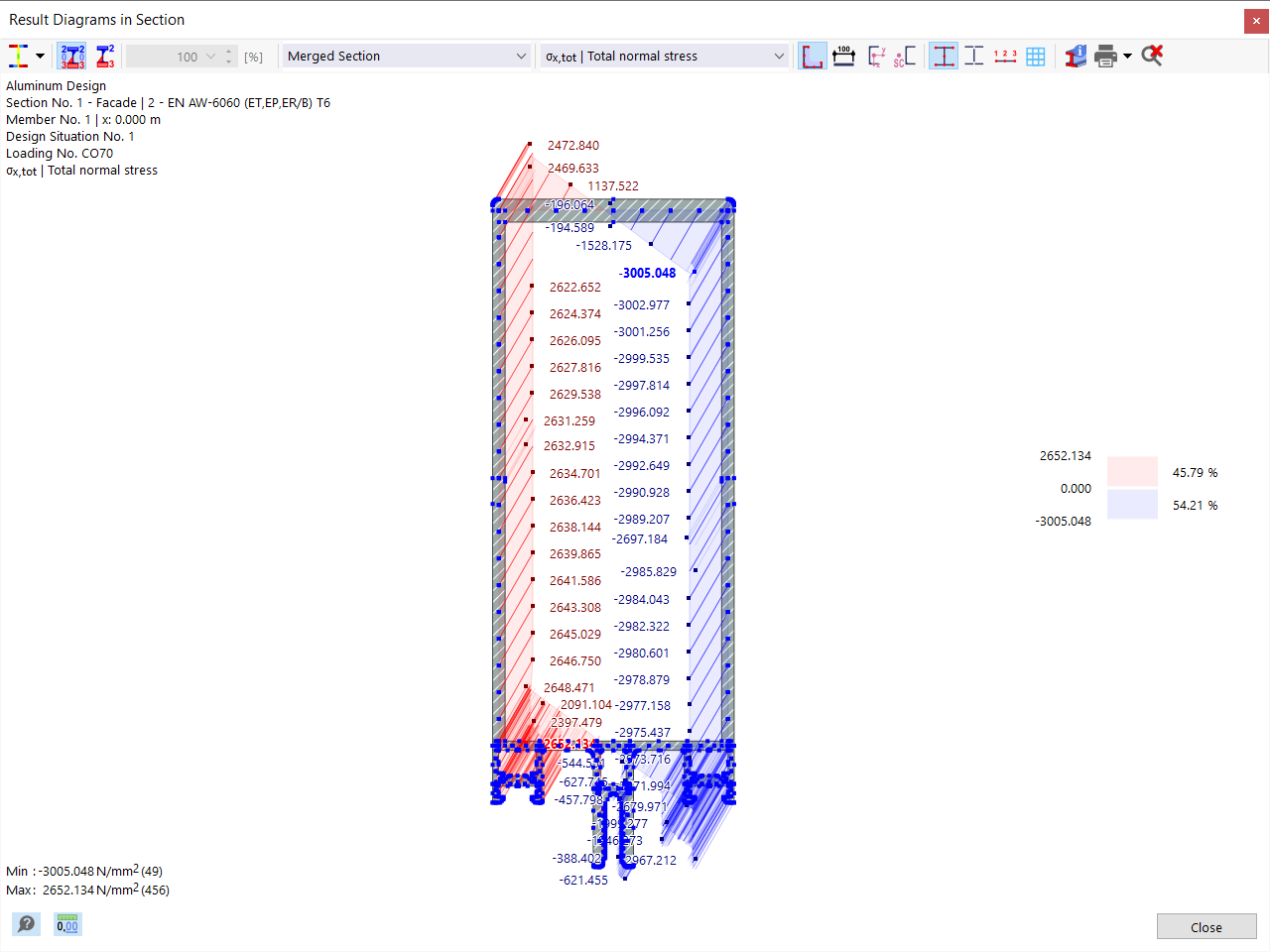
Task: Open the blue results table grid icon
Action: point(1036,57)
